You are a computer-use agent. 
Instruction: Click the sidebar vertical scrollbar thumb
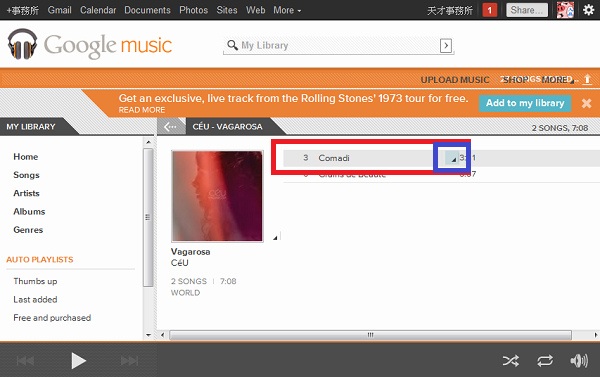148,217
